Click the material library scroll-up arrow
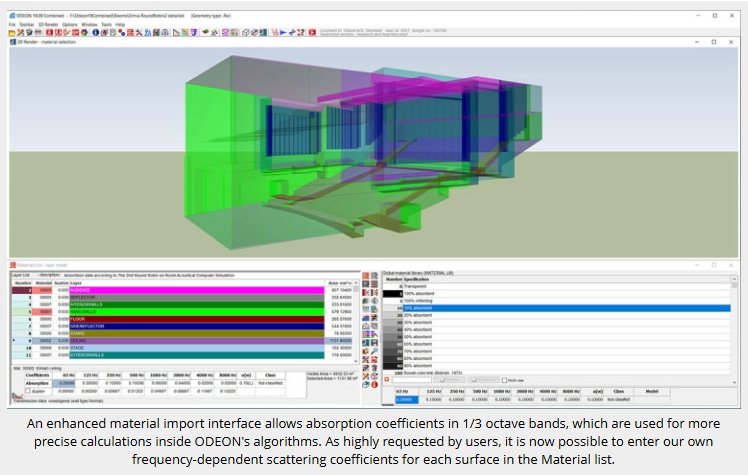748x475 pixels. (x=734, y=279)
